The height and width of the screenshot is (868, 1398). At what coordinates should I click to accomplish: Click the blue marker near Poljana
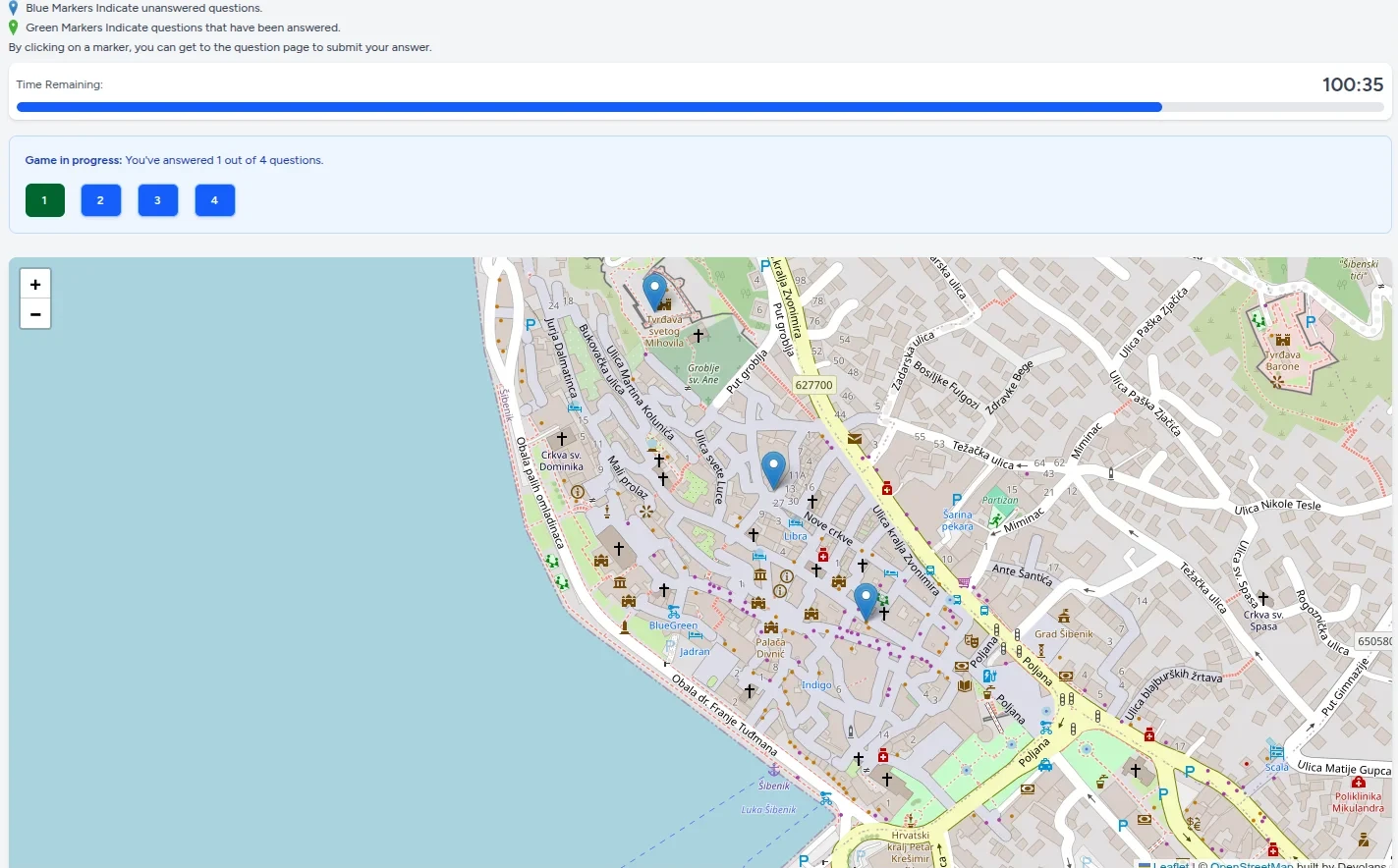click(x=866, y=597)
